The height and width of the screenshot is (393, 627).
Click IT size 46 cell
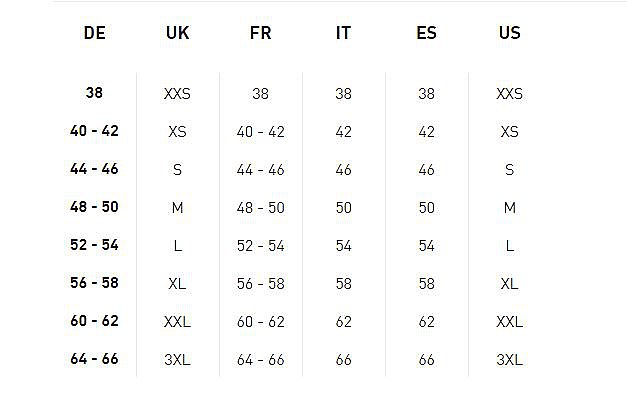(343, 170)
